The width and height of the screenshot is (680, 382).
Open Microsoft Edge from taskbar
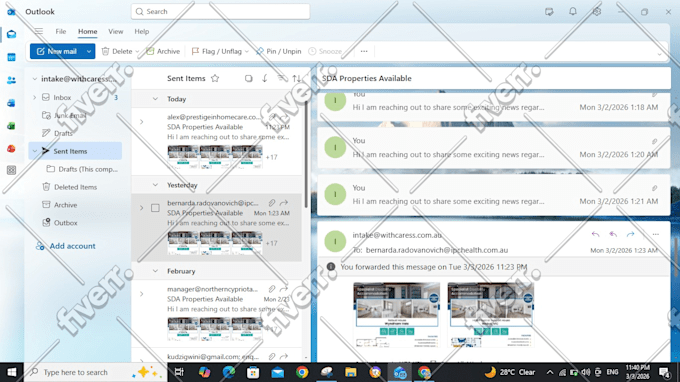pyautogui.click(x=229, y=372)
